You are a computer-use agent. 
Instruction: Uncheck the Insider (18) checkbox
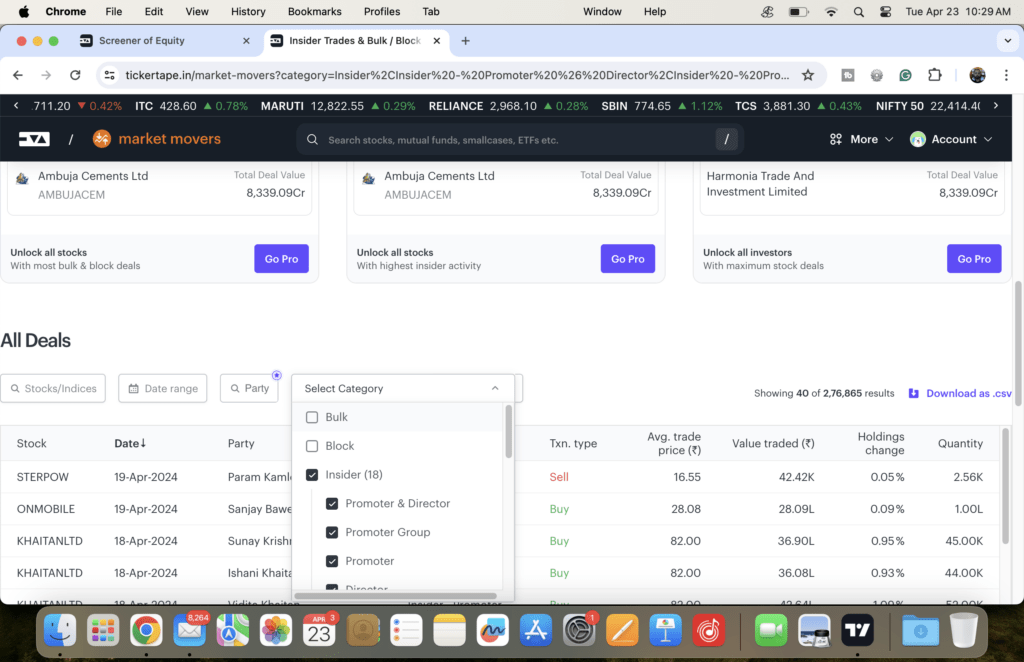click(312, 475)
